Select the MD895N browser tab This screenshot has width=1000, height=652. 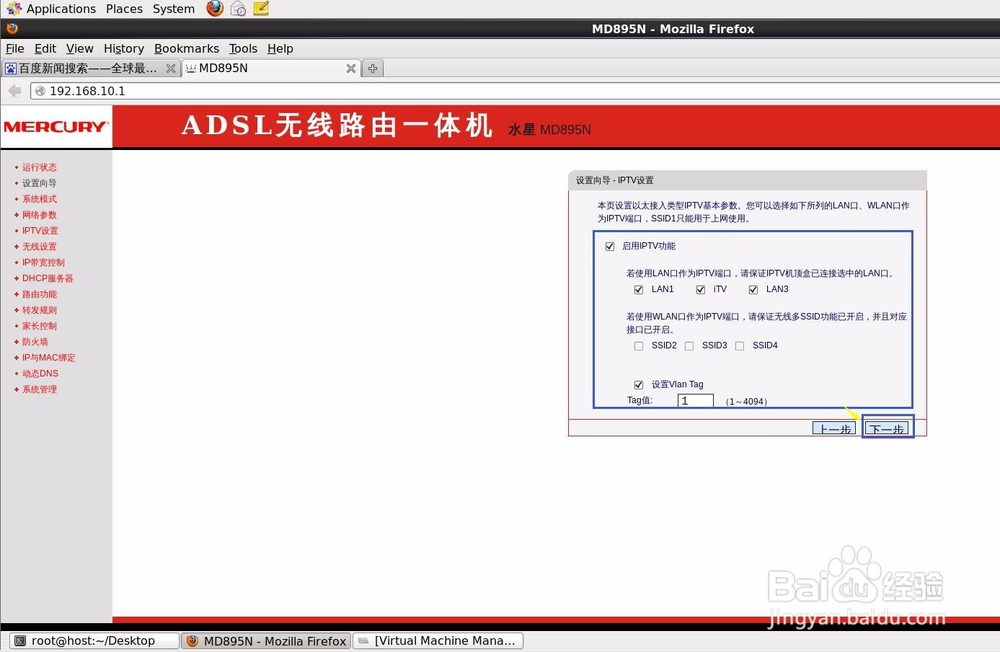tap(270, 68)
